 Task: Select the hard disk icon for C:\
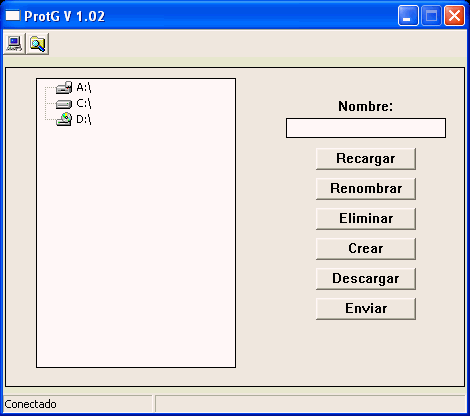point(64,104)
